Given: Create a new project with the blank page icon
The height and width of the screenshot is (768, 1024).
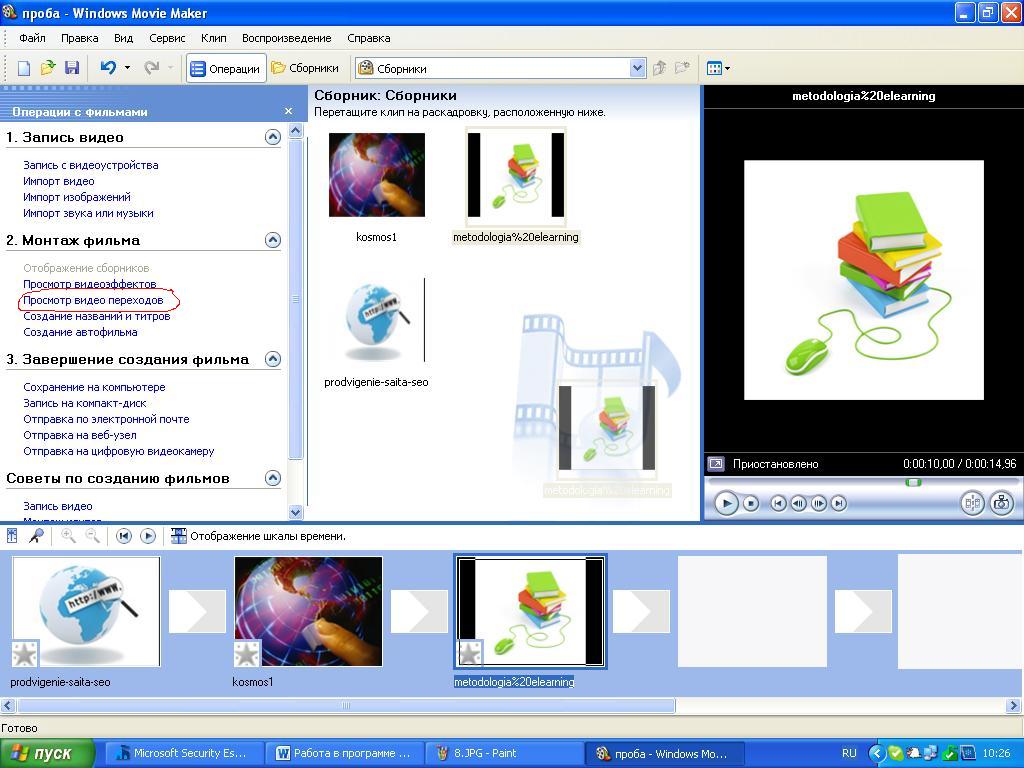Looking at the screenshot, I should click(24, 68).
